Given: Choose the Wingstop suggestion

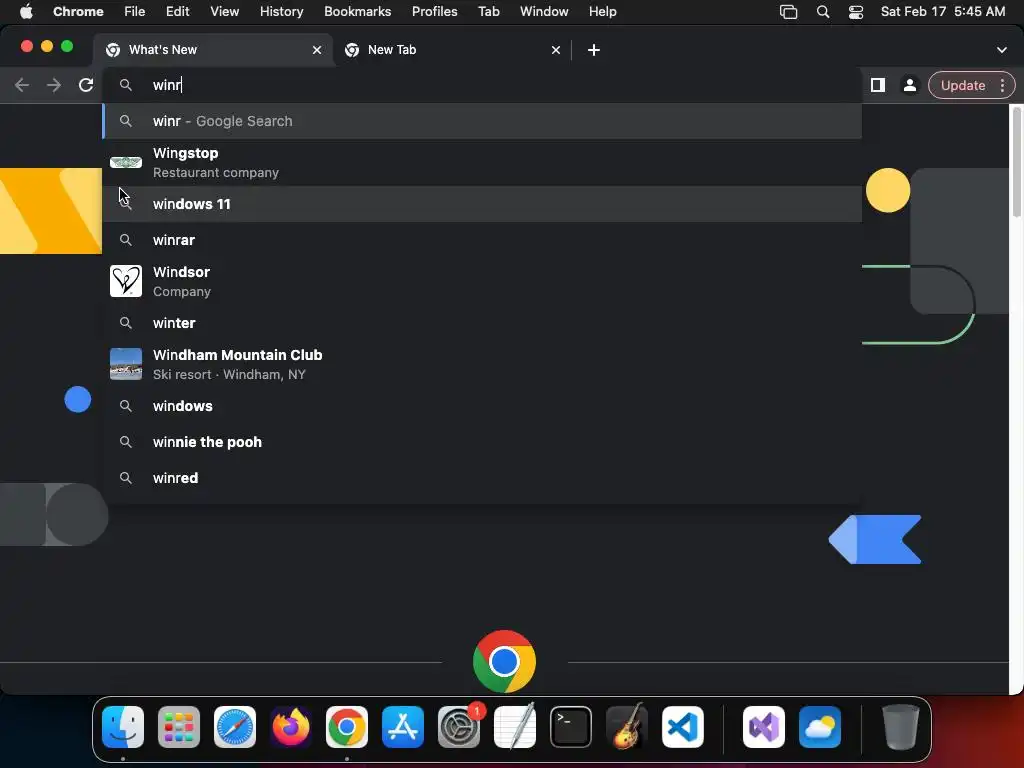Looking at the screenshot, I should coord(482,163).
